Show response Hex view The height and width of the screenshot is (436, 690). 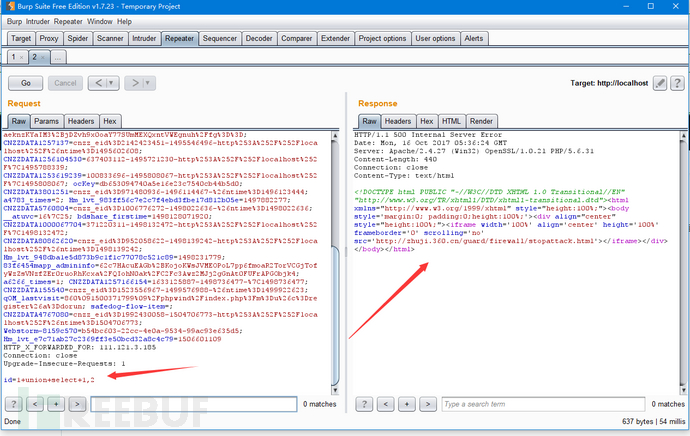427,121
